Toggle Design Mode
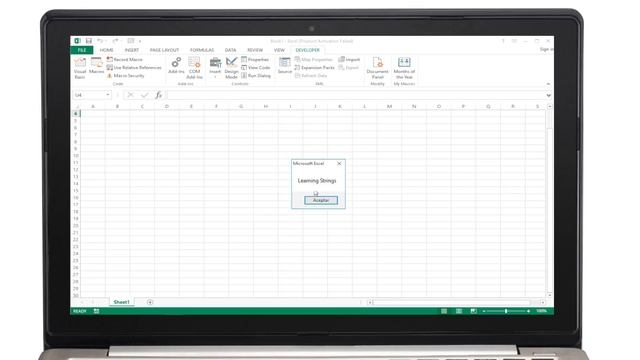 coord(231,68)
